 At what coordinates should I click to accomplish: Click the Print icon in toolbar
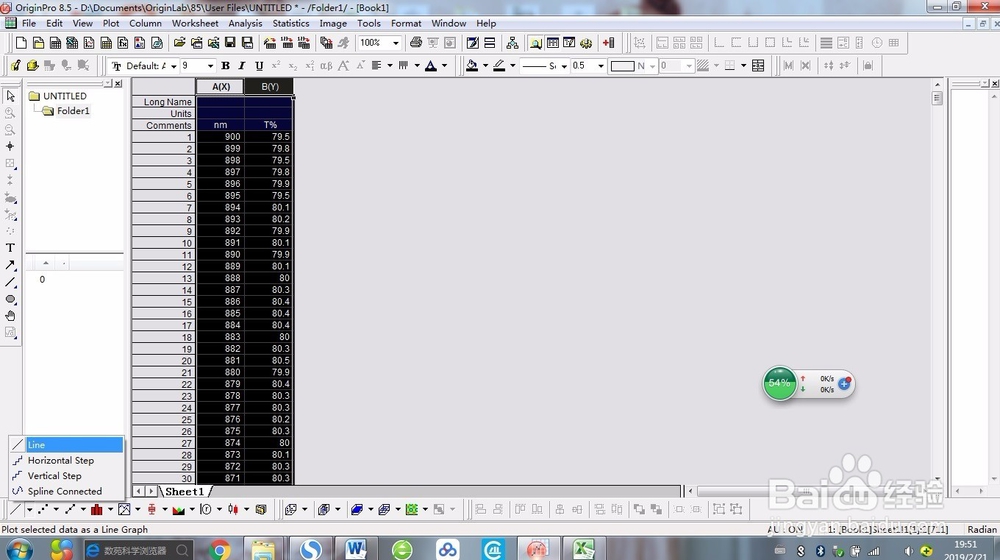pyautogui.click(x=416, y=43)
